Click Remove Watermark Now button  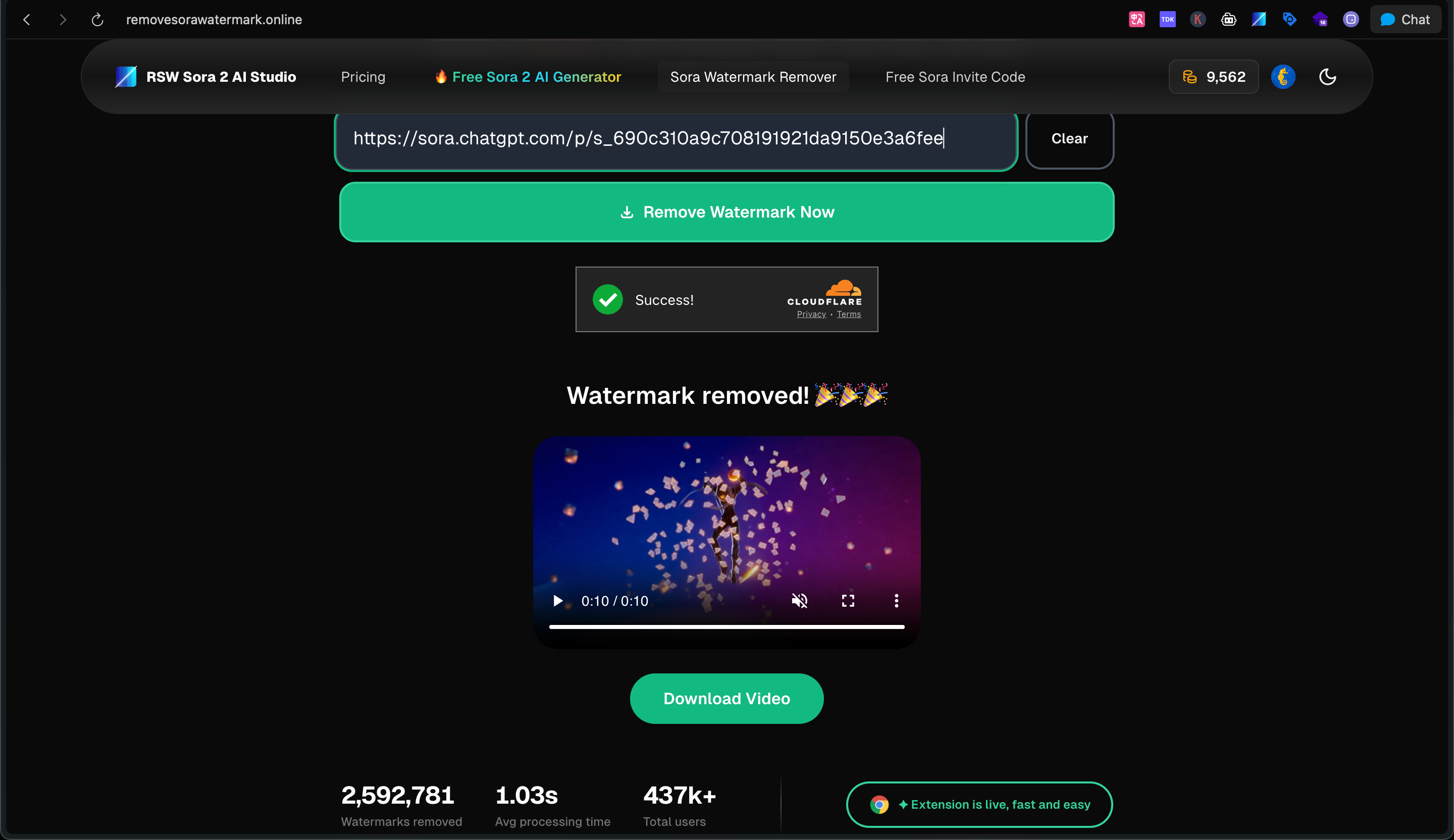click(726, 212)
